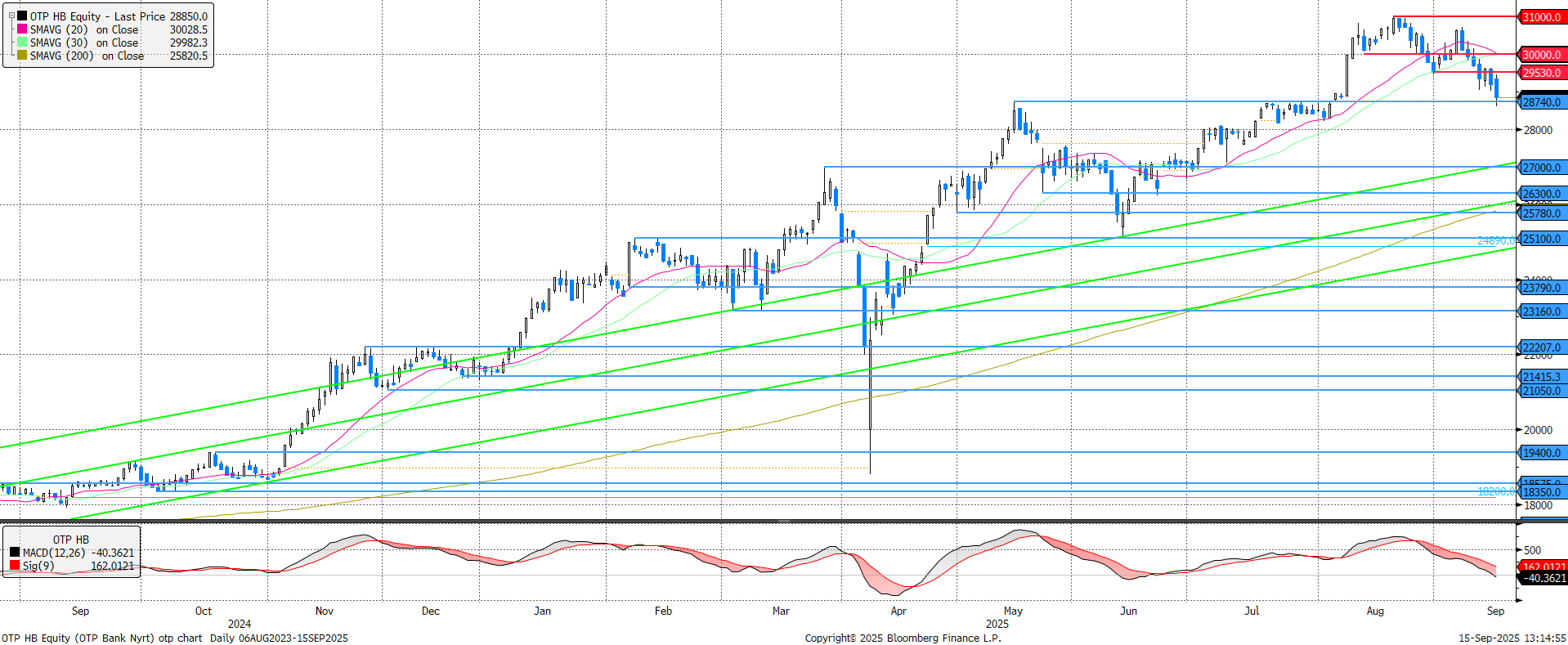Click the blue 18350.0 price level tag
The width and height of the screenshot is (1568, 645).
click(1541, 492)
